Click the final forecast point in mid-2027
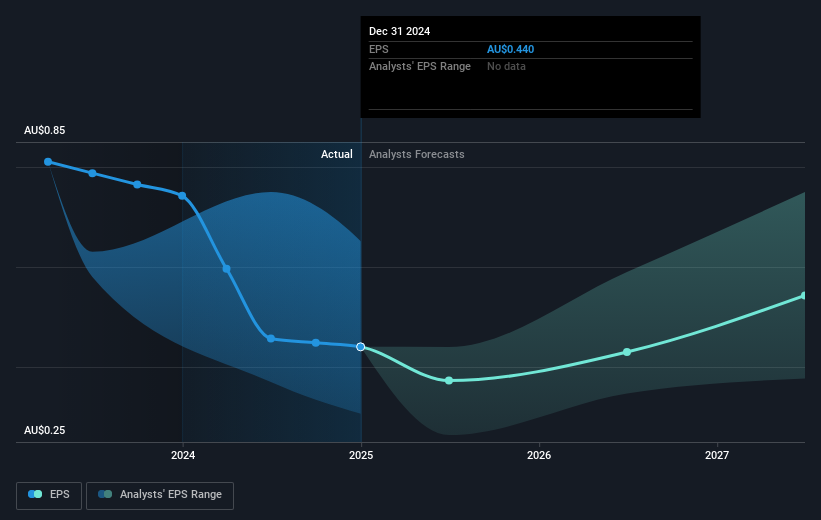 (804, 296)
